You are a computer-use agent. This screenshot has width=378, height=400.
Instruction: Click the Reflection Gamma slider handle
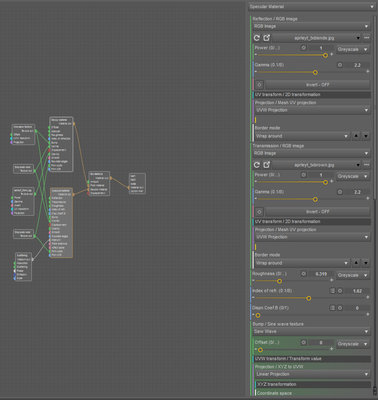(315, 72)
